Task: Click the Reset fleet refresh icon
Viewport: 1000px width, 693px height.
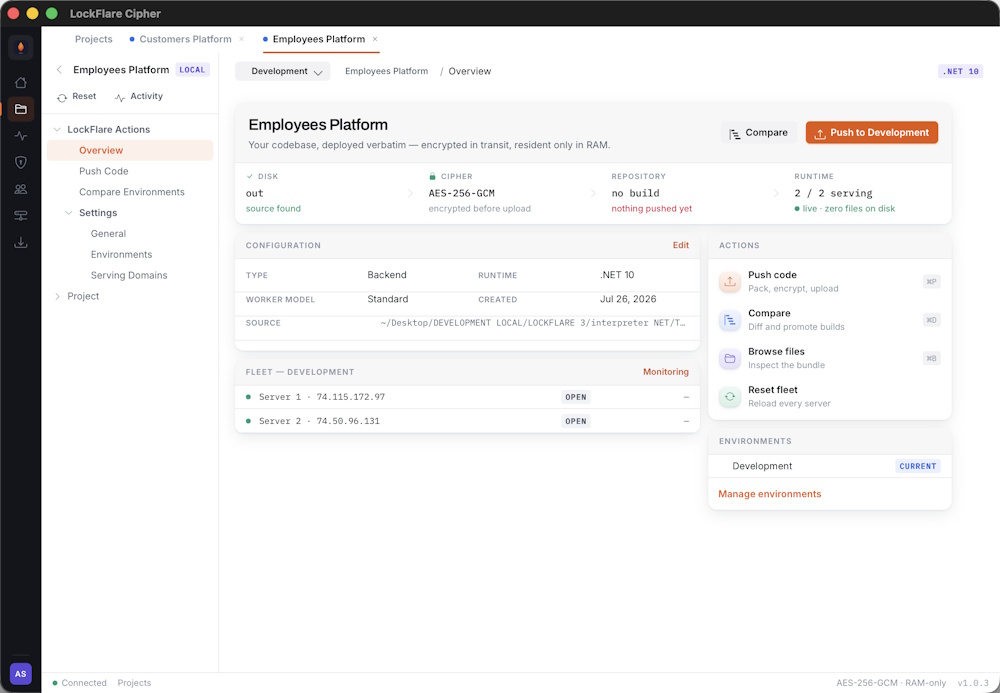Action: click(x=730, y=396)
